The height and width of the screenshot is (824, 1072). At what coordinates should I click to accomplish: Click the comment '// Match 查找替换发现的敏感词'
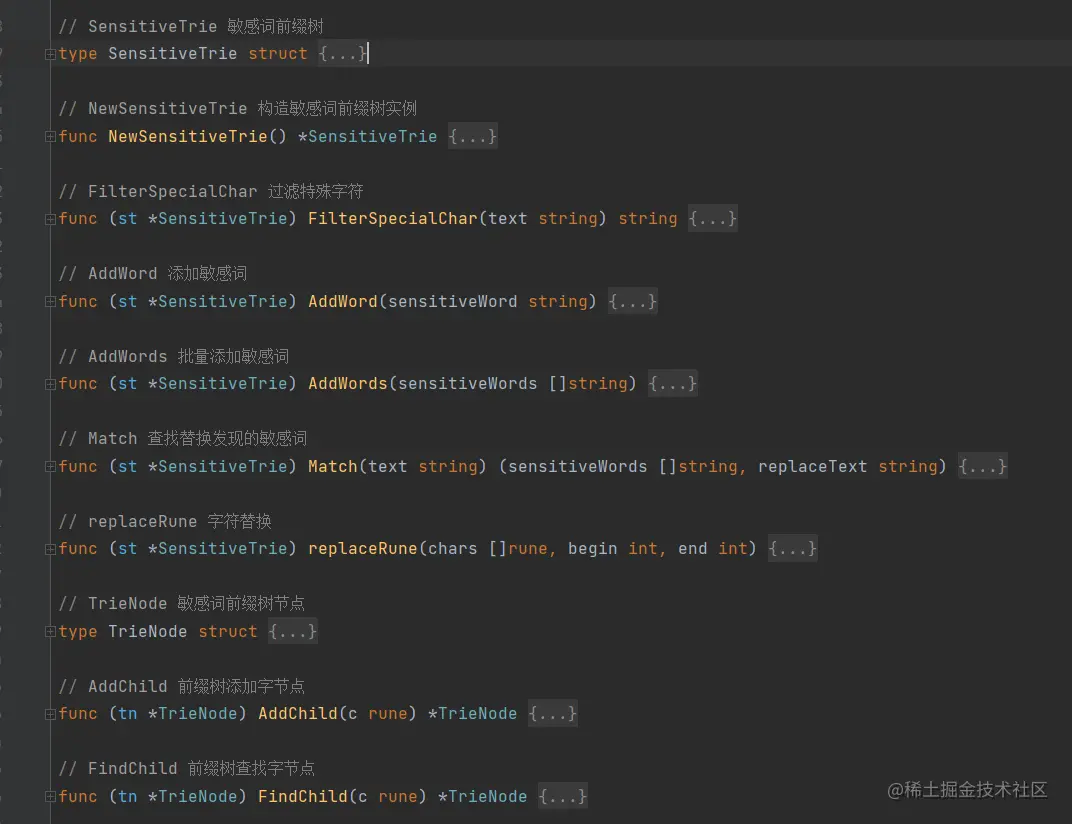[183, 438]
